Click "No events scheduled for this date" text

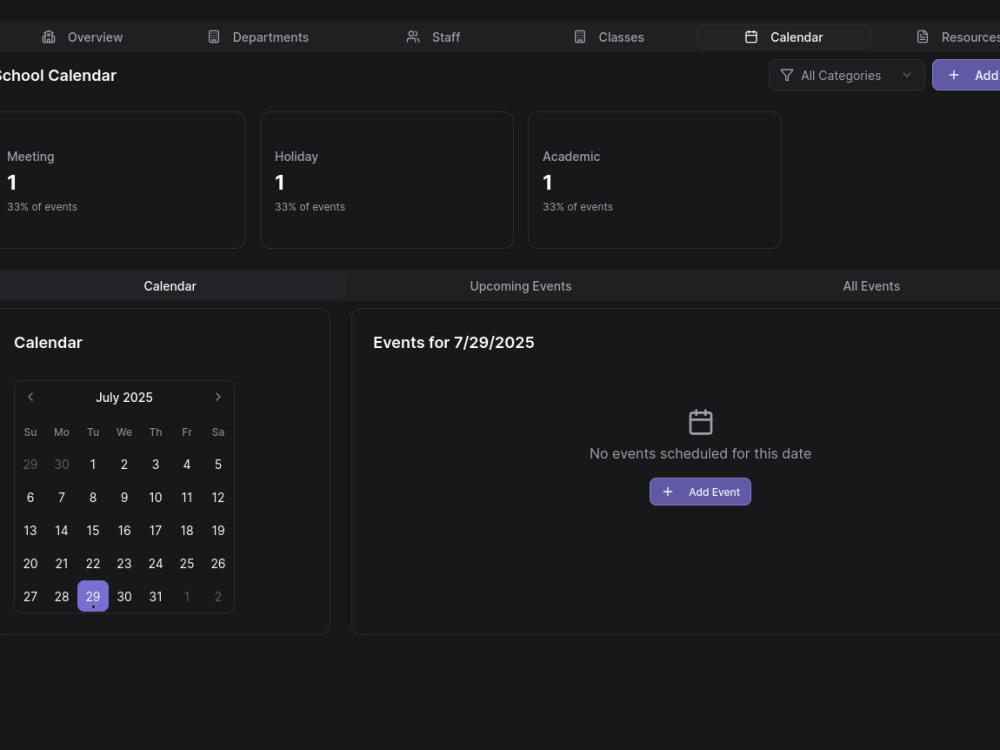[700, 453]
